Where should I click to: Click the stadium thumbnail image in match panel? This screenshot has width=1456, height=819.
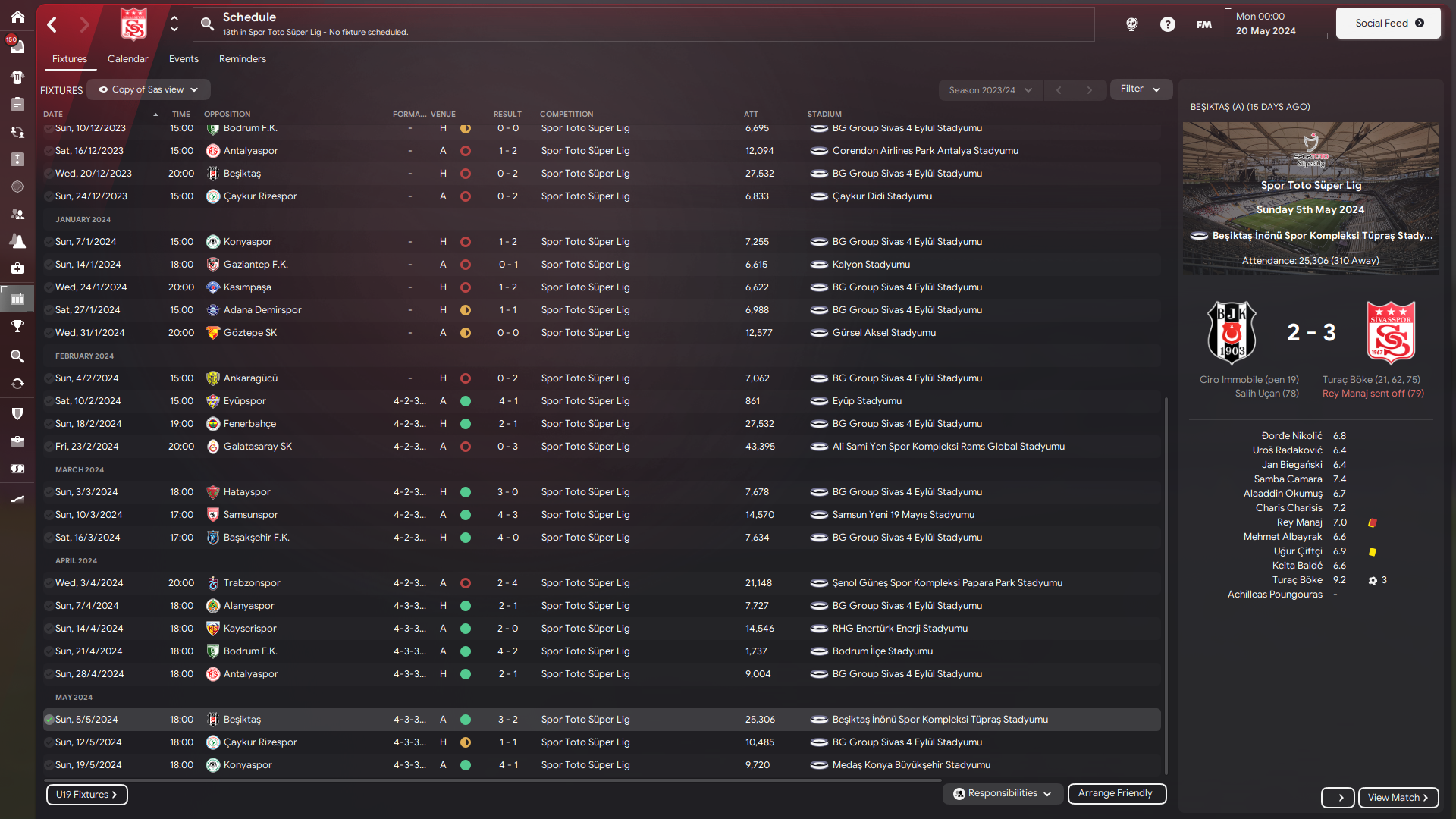tap(1310, 198)
